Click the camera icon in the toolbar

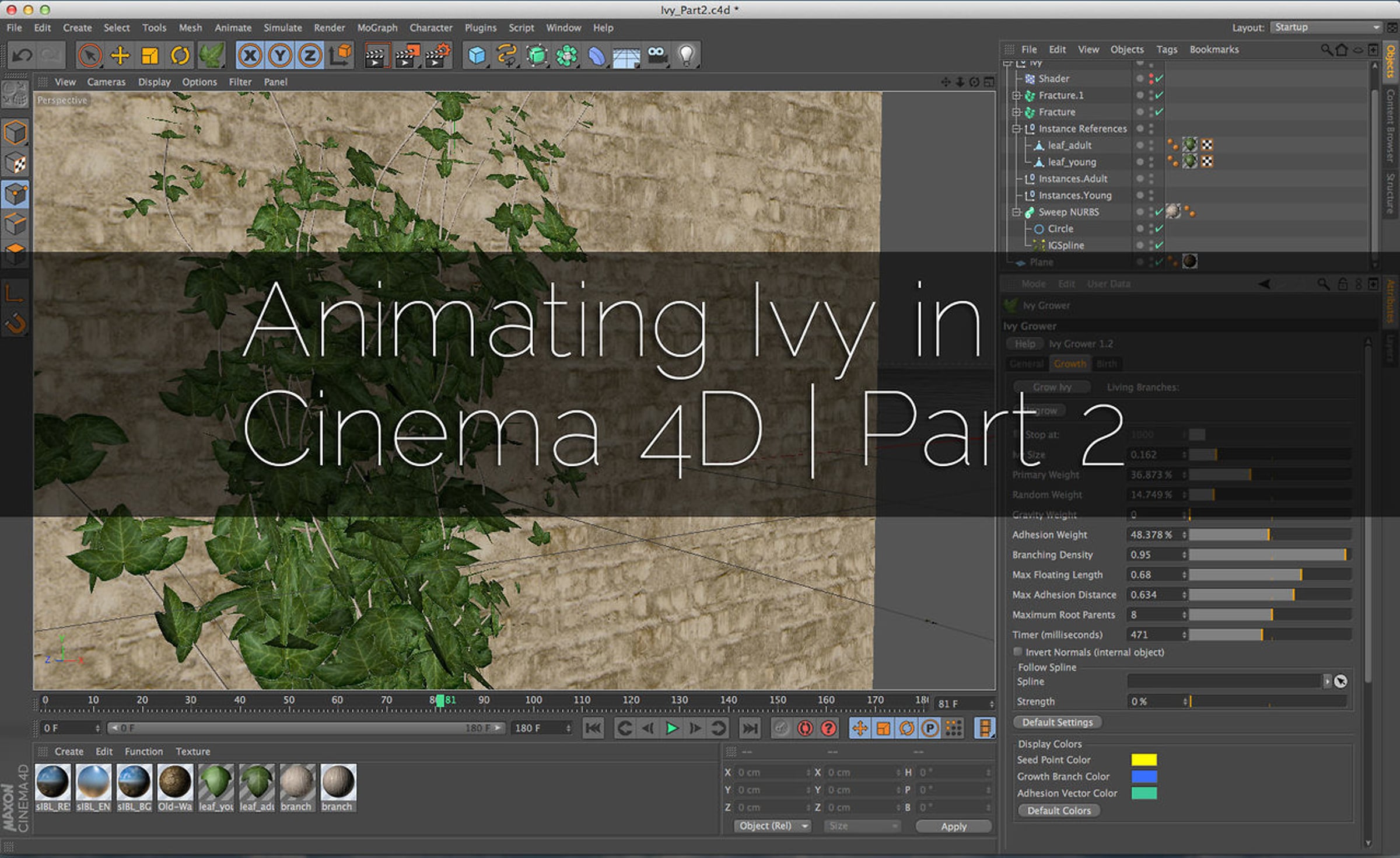(658, 54)
